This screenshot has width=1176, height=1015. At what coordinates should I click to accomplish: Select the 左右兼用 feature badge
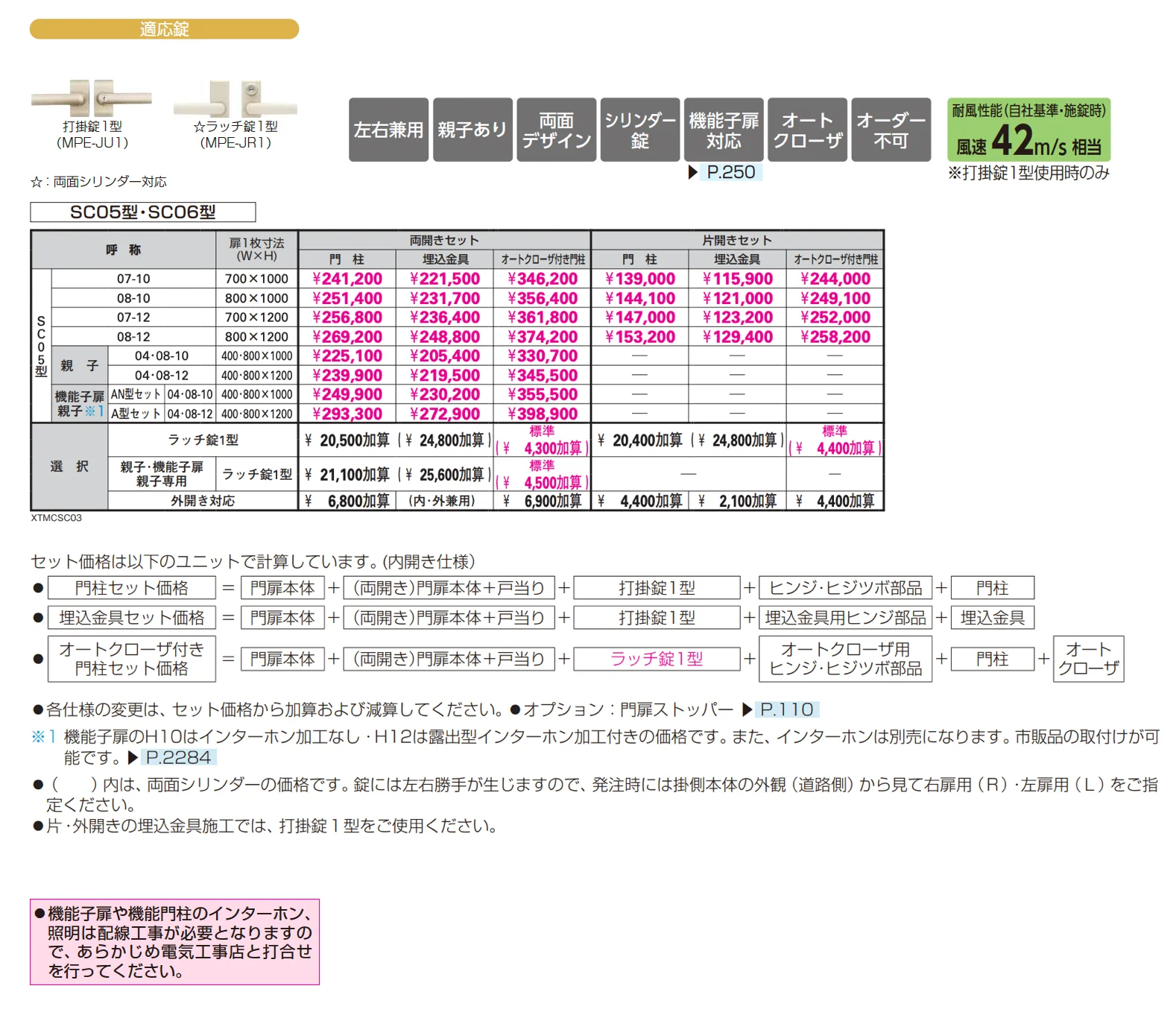tap(388, 130)
